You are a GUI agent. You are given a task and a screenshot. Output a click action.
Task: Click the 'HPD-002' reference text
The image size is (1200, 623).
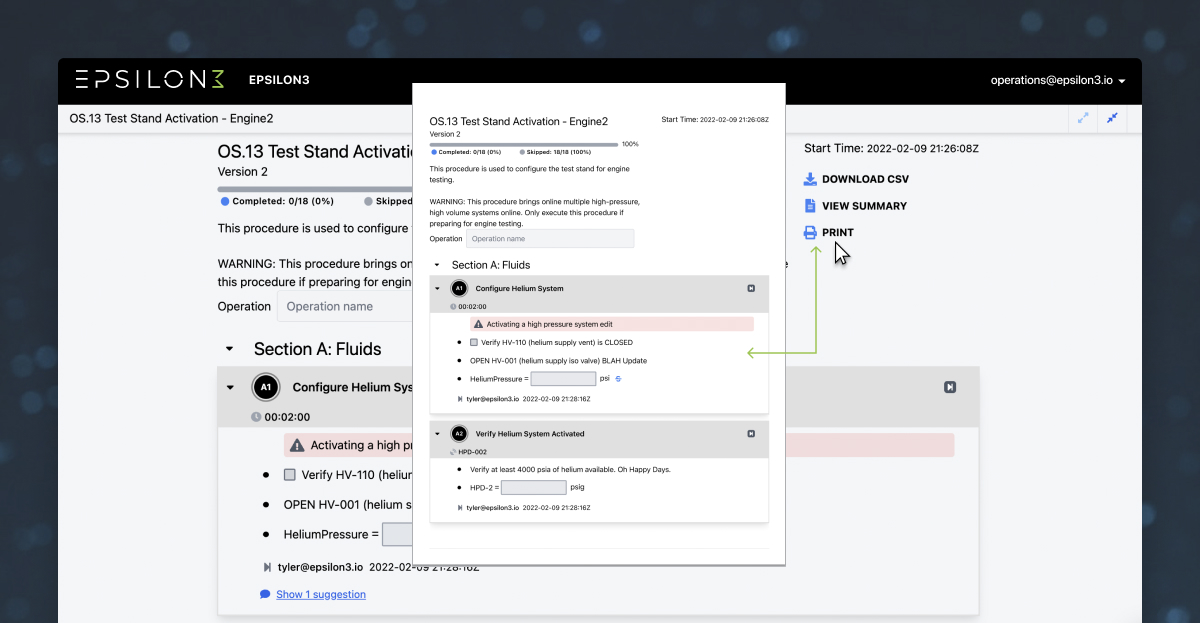(x=474, y=451)
